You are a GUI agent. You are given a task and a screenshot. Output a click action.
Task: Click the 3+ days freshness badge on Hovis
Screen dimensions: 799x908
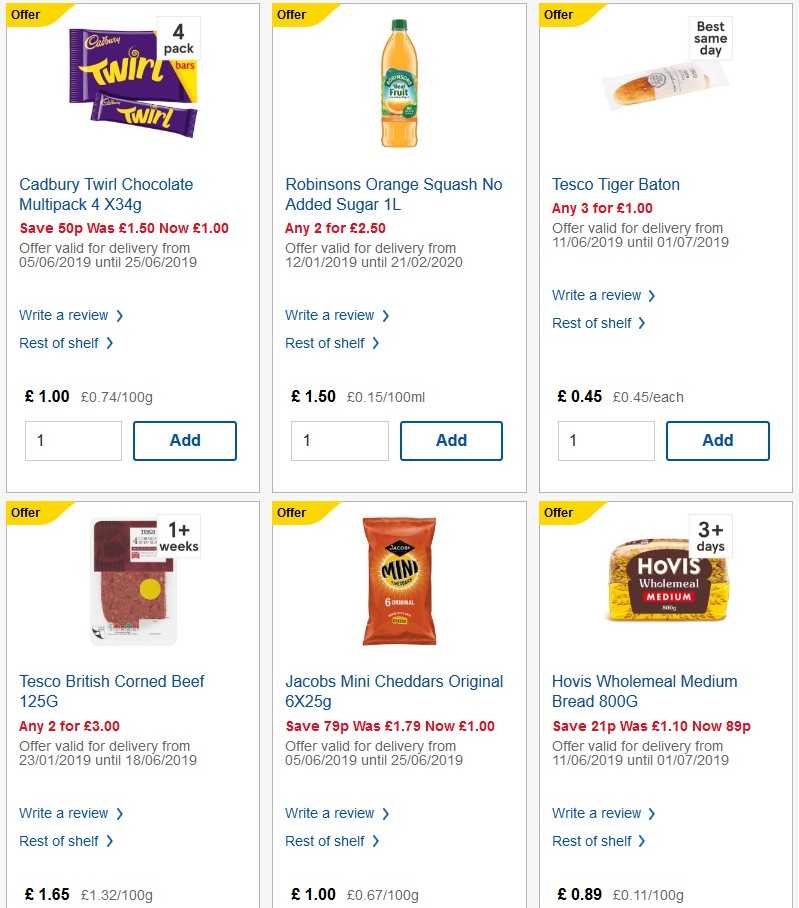point(710,536)
